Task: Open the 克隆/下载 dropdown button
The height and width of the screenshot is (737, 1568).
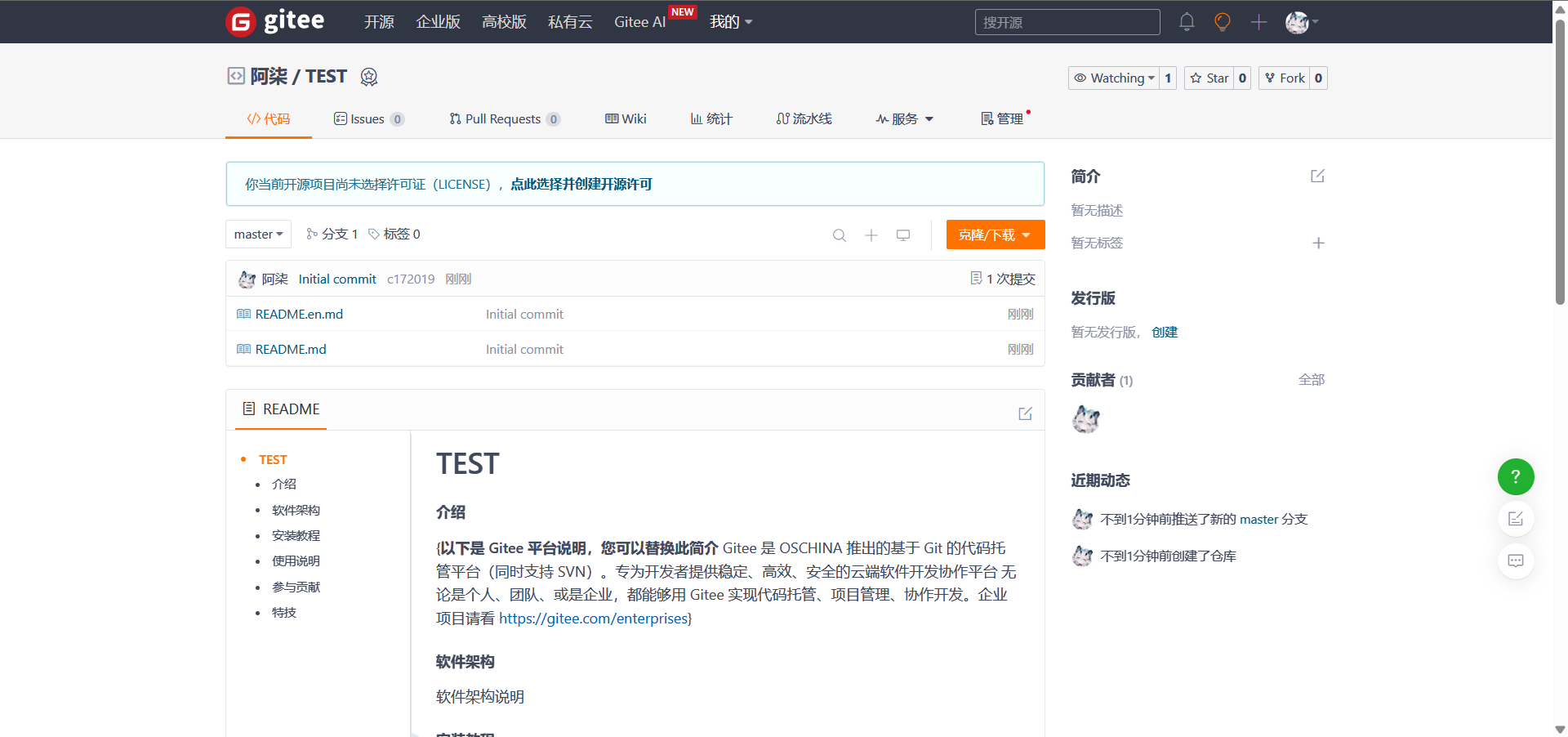Action: pos(995,235)
